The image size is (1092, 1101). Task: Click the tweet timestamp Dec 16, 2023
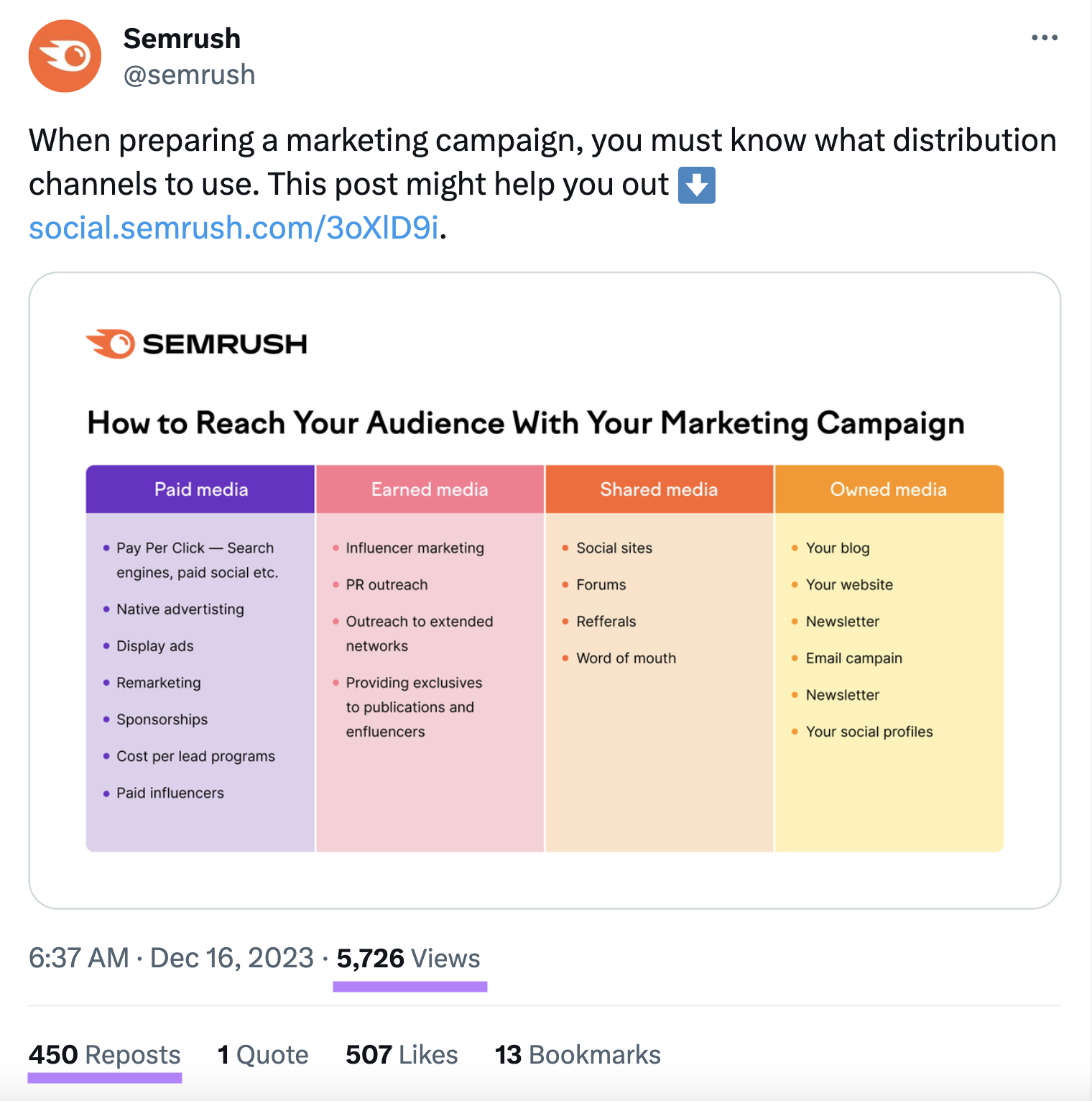230,958
